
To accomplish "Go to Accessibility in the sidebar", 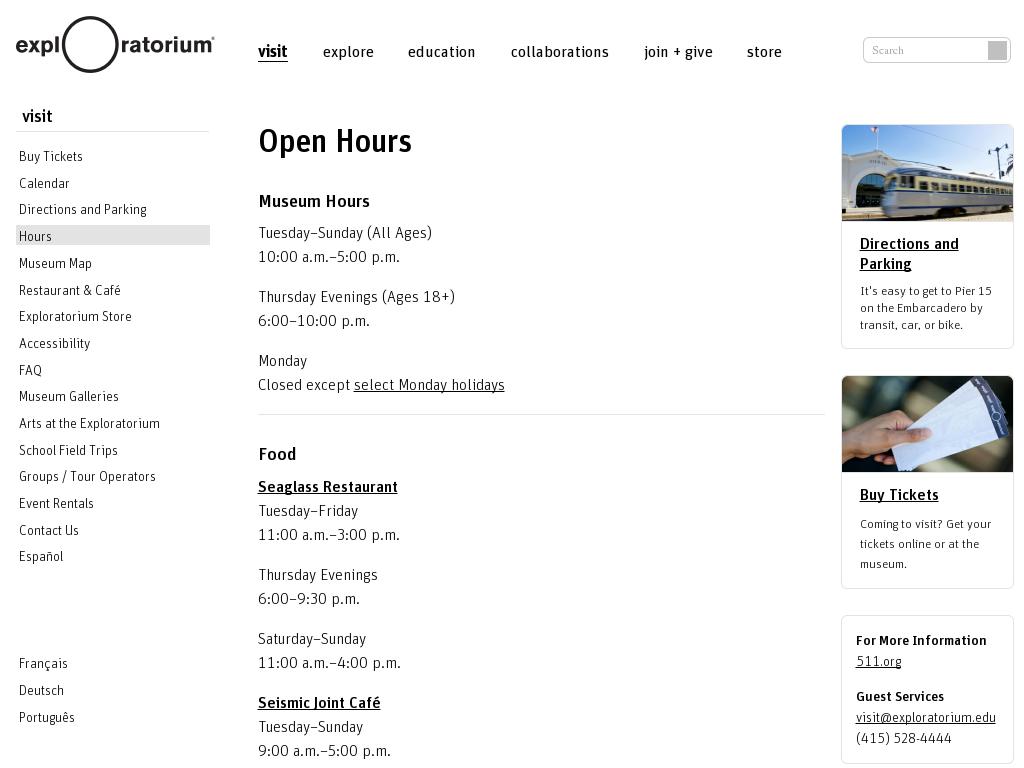I will (x=54, y=343).
